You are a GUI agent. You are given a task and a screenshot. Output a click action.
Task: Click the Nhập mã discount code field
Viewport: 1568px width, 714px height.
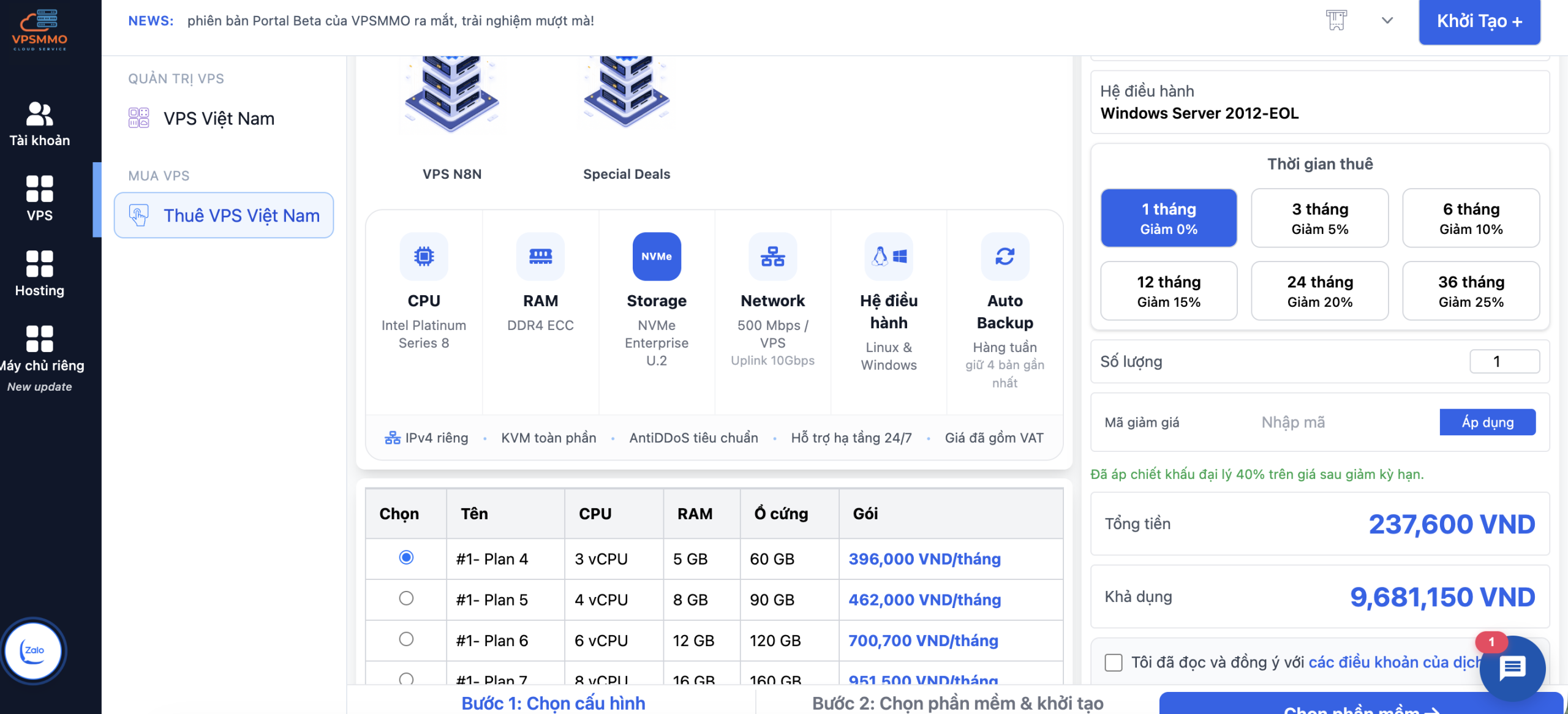(x=1344, y=423)
